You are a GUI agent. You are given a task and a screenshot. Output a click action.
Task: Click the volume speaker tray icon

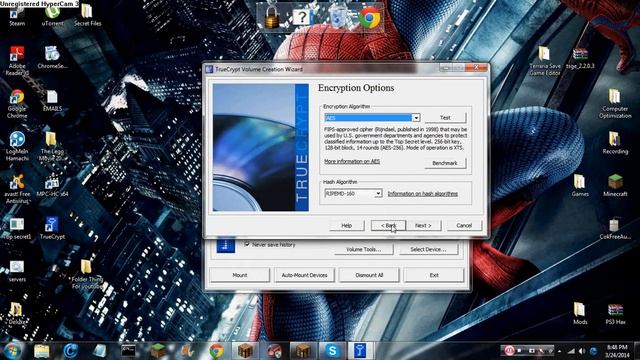[x=582, y=351]
